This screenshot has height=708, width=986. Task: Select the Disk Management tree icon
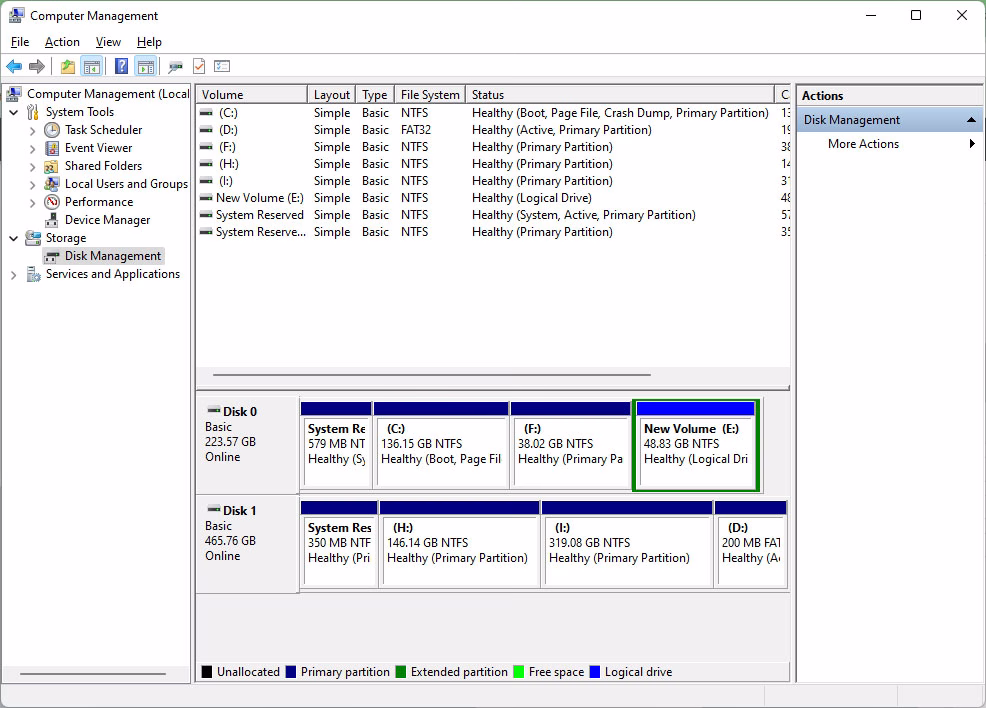click(52, 257)
